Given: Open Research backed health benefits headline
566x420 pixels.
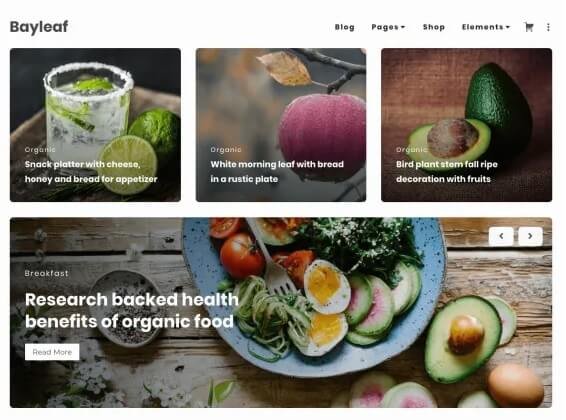Looking at the screenshot, I should (x=132, y=310).
